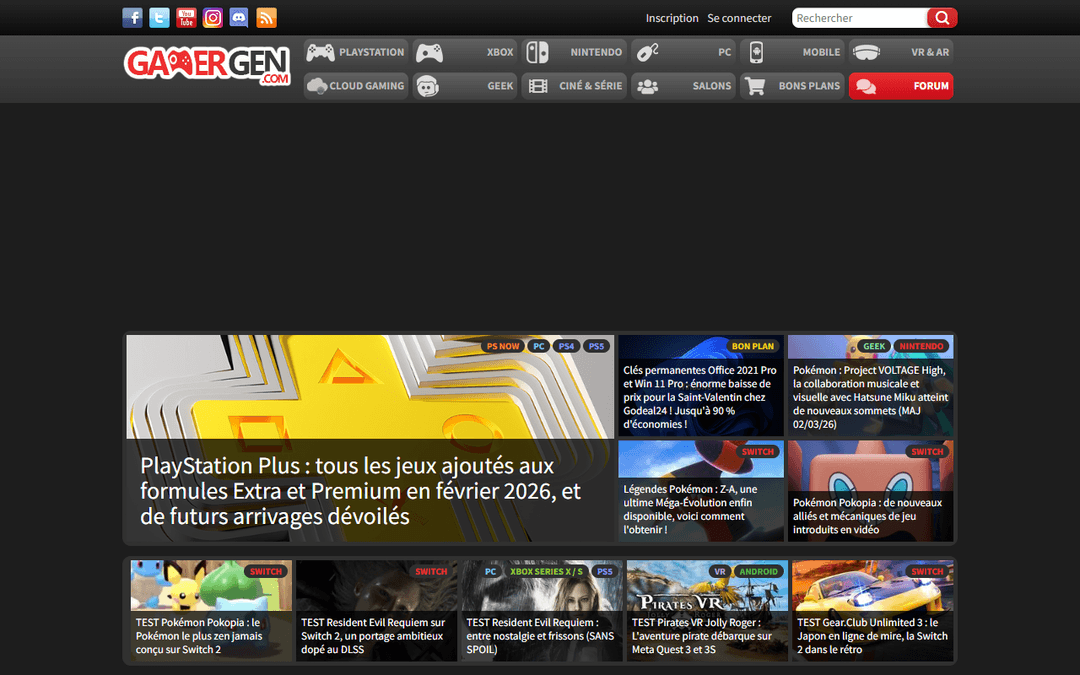The width and height of the screenshot is (1080, 675).
Task: Open the Instagram social icon
Action: (213, 18)
